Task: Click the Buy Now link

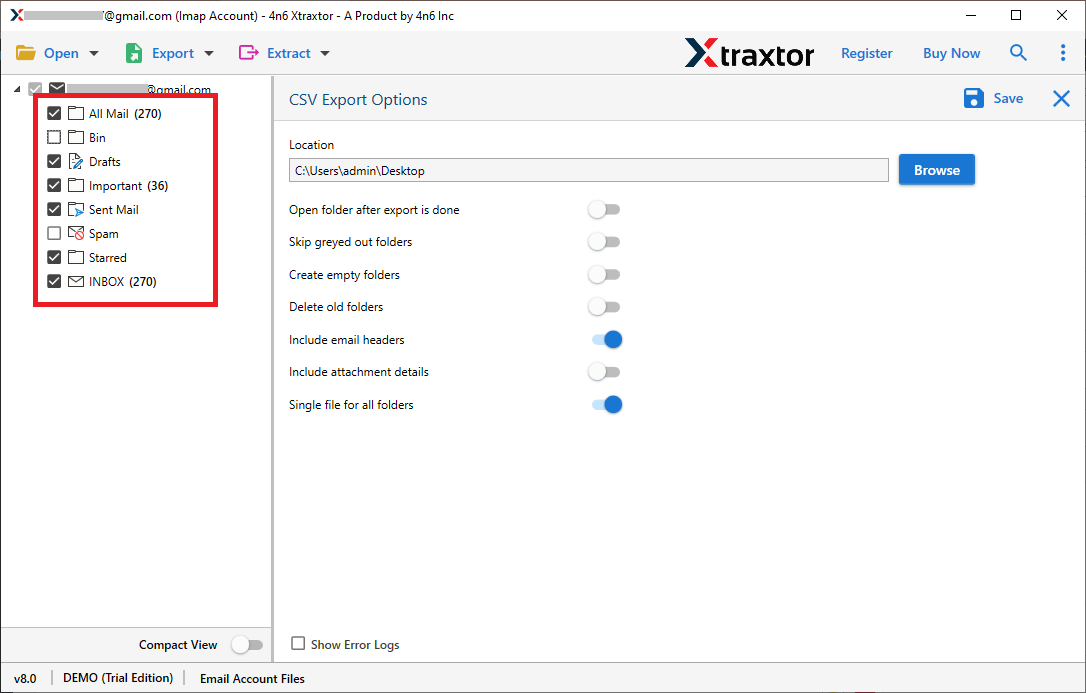Action: (951, 52)
